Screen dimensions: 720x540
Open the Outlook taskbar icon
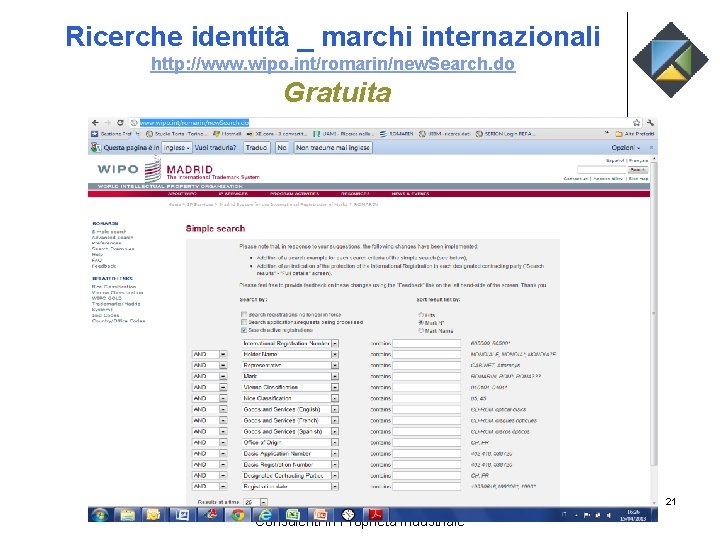tap(153, 515)
